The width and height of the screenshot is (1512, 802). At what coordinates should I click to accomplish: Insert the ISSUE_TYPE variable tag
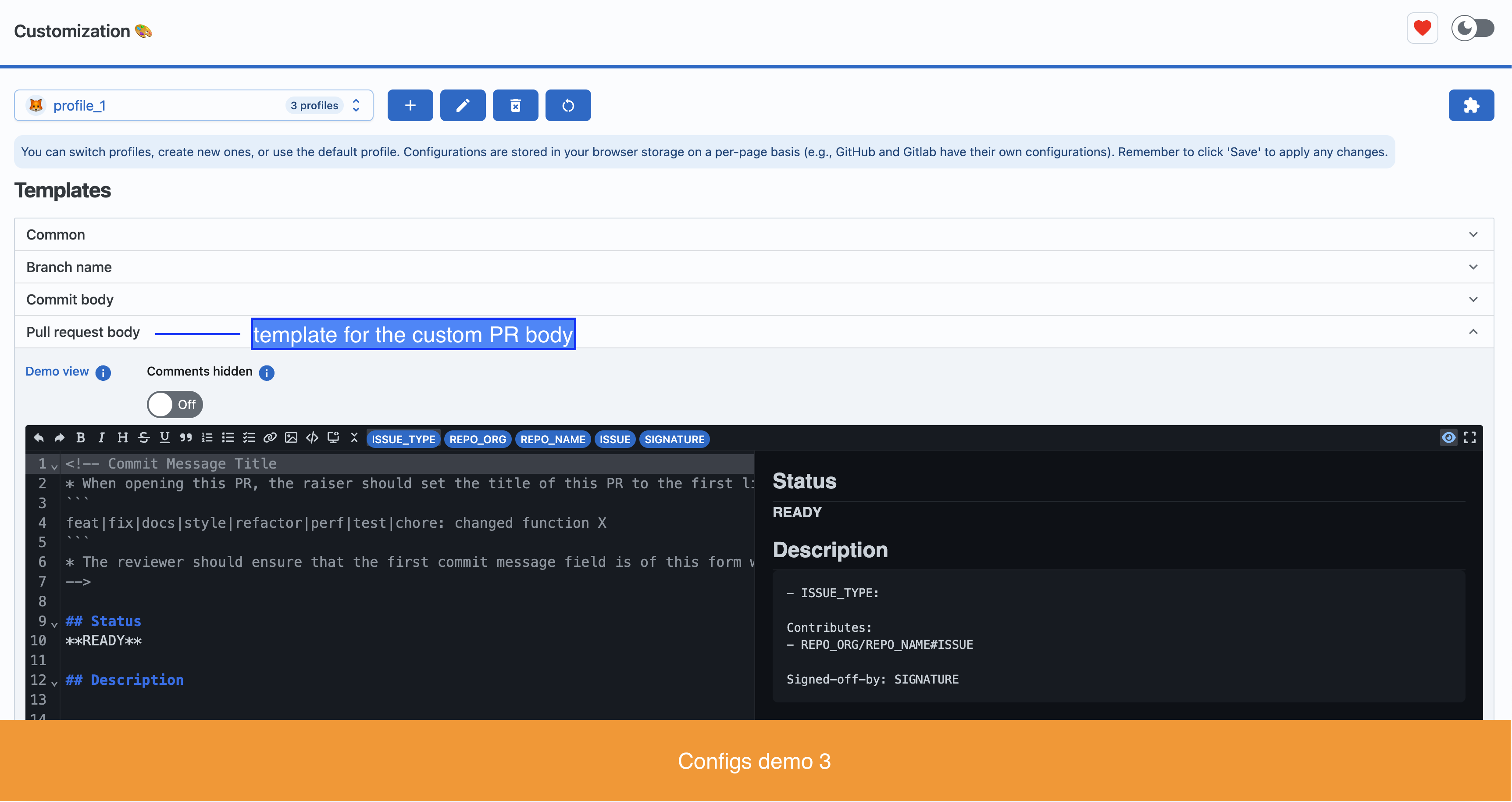click(403, 439)
